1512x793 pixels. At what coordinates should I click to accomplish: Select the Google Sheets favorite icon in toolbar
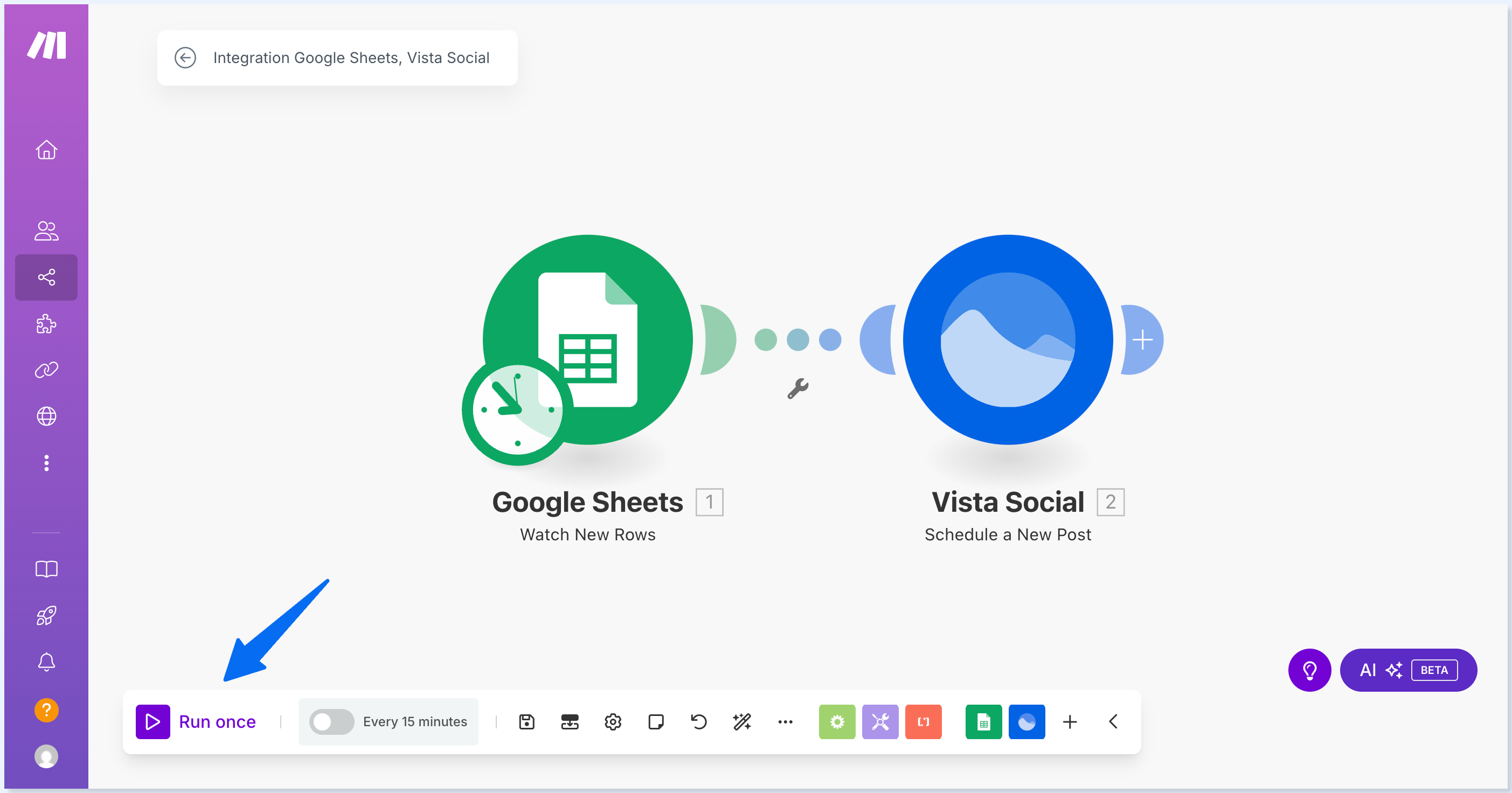[x=984, y=721]
